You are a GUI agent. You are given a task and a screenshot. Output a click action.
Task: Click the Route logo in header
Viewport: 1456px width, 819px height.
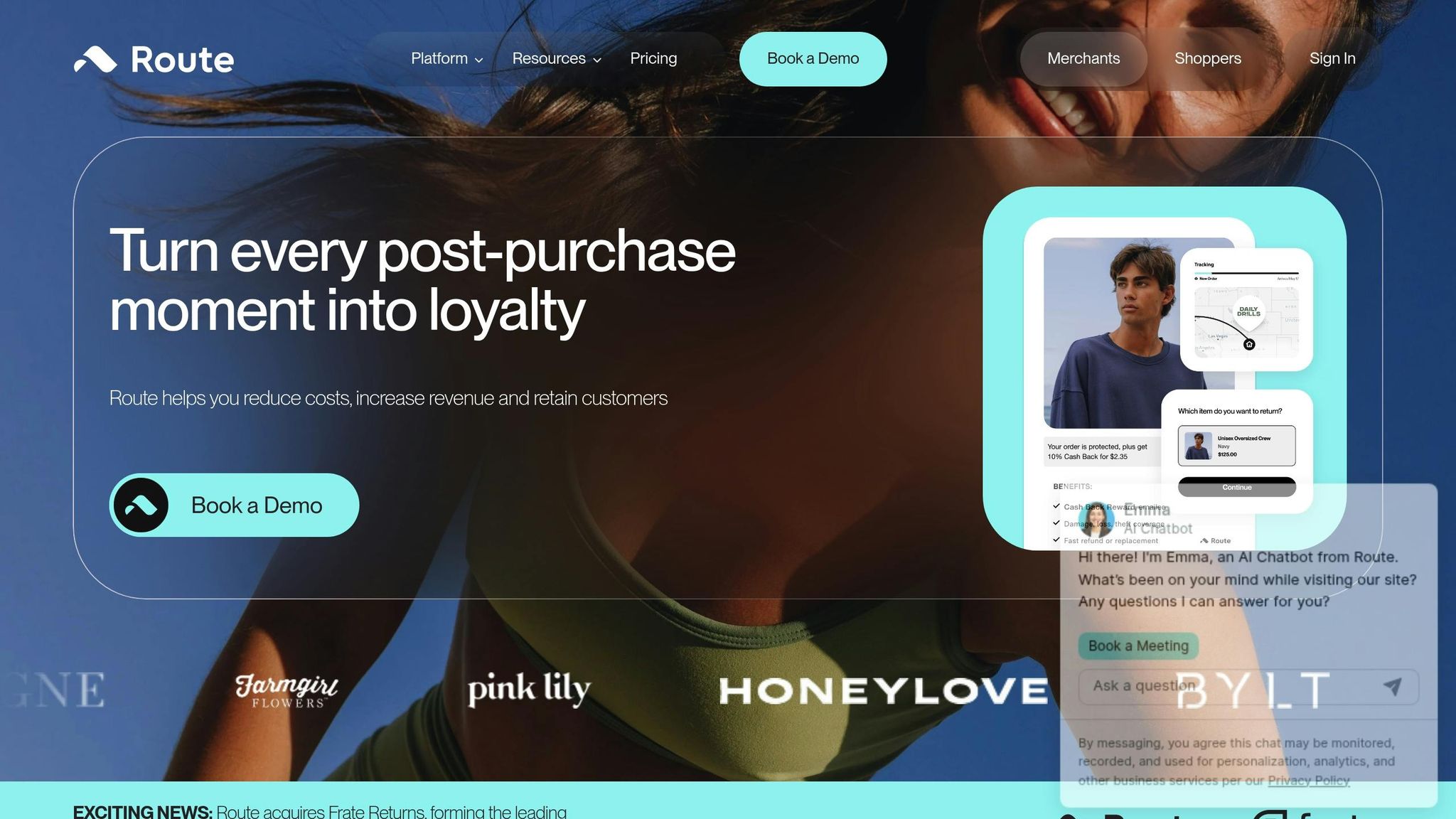154,60
